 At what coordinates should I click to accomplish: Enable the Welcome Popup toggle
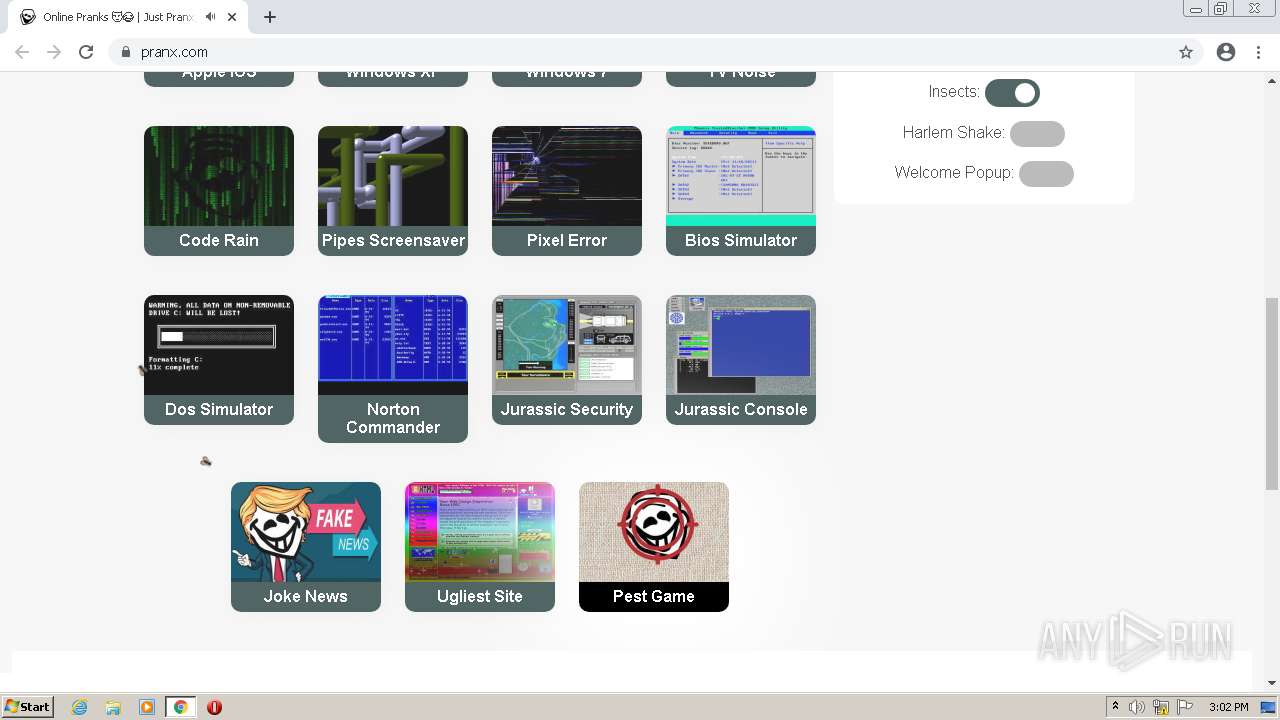1046,174
